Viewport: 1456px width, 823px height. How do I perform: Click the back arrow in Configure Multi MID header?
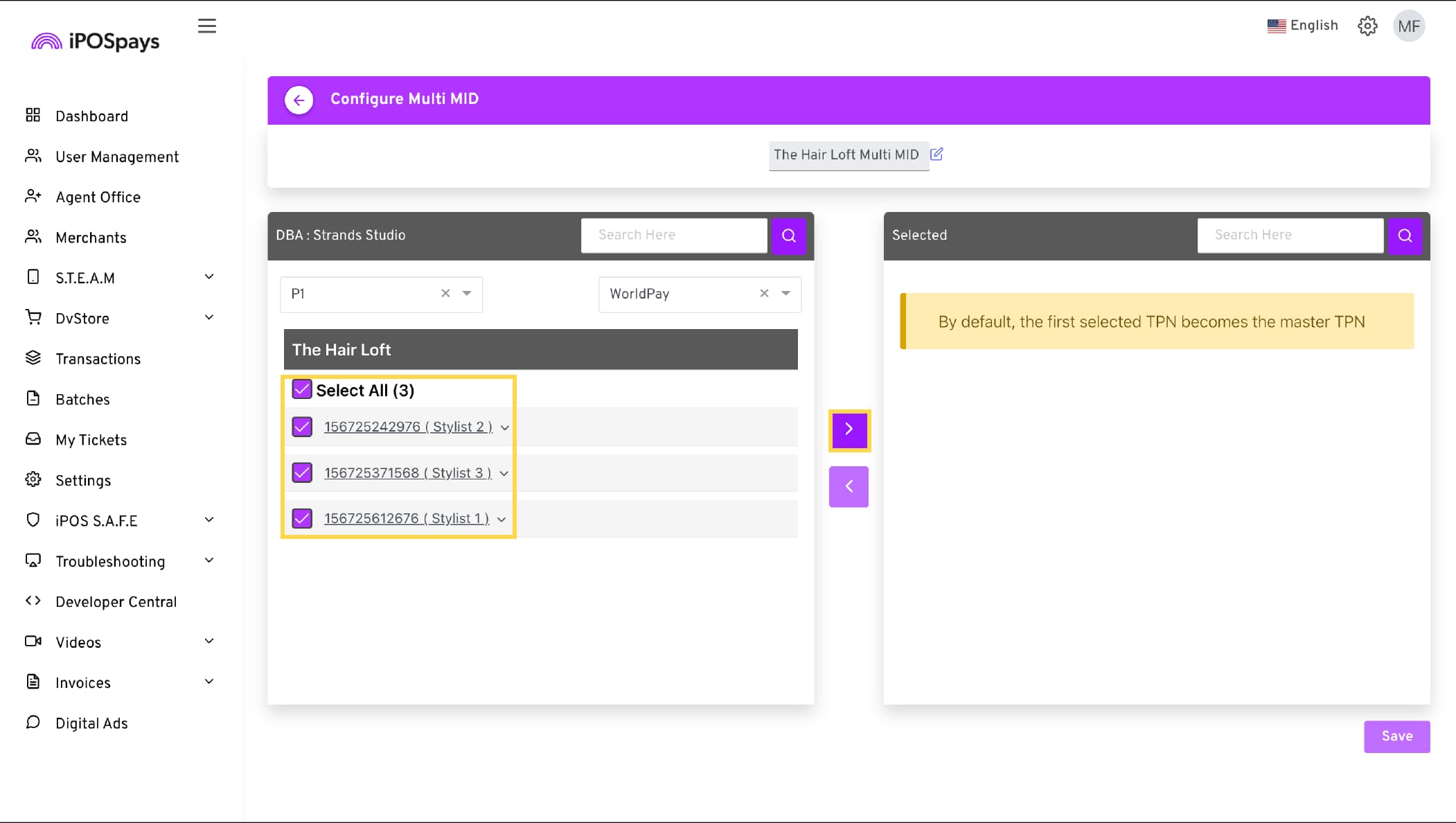point(299,100)
